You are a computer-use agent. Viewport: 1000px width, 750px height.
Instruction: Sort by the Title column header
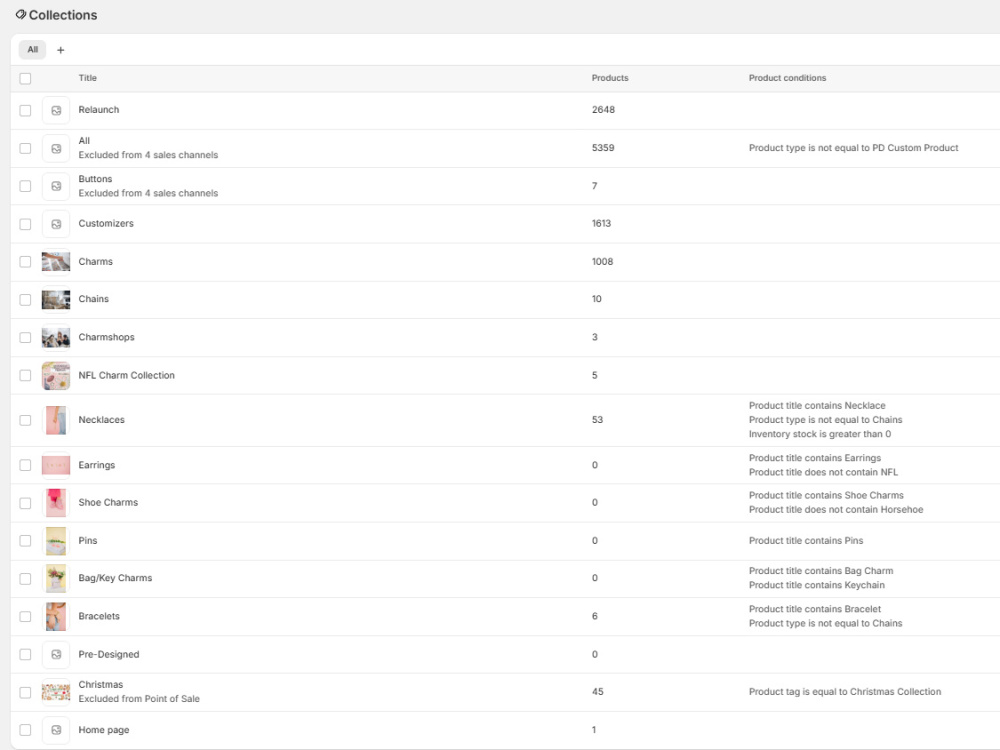pyautogui.click(x=87, y=78)
